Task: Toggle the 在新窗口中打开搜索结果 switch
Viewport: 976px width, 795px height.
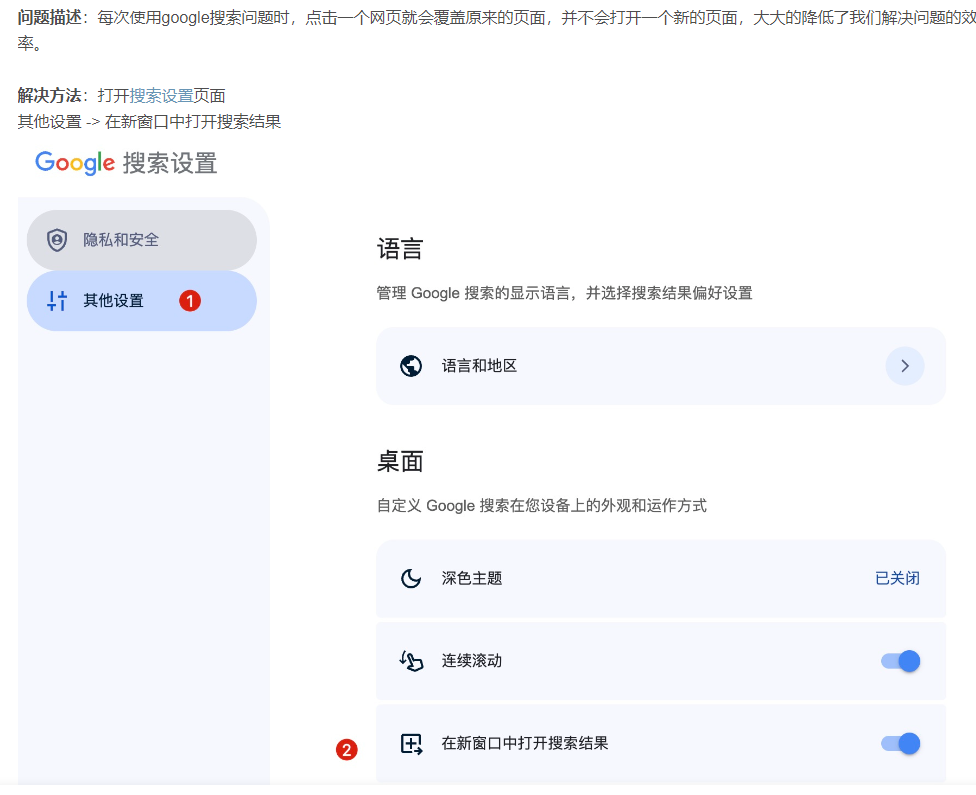Action: click(900, 743)
